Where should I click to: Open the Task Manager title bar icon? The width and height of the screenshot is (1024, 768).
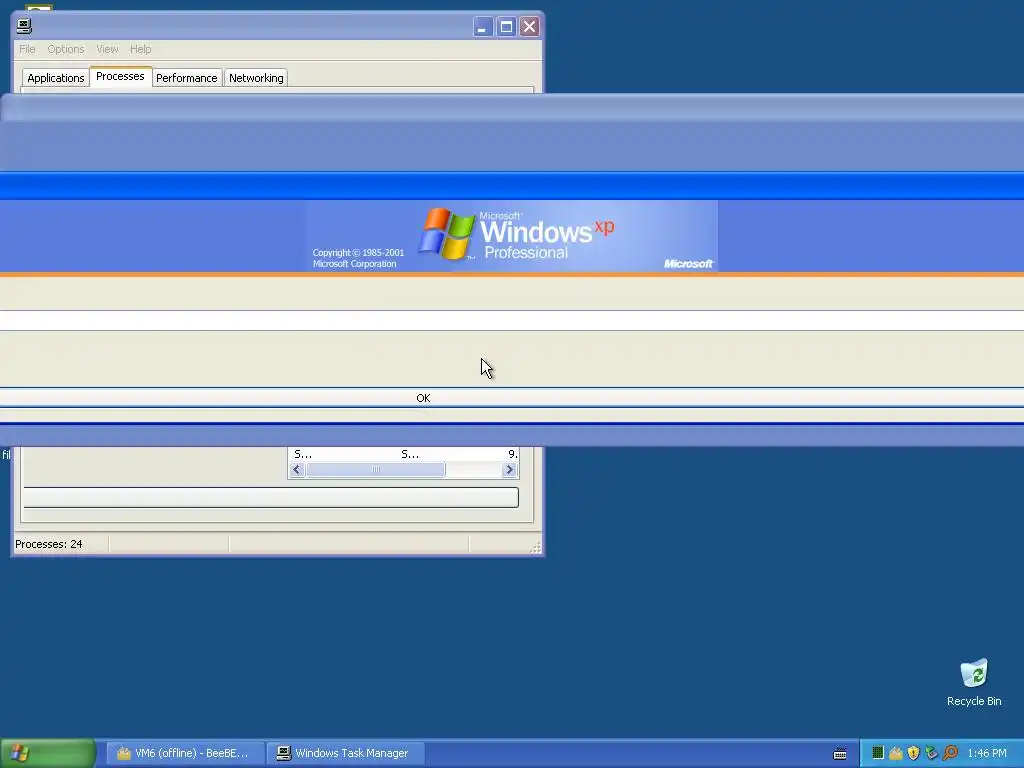pos(24,26)
